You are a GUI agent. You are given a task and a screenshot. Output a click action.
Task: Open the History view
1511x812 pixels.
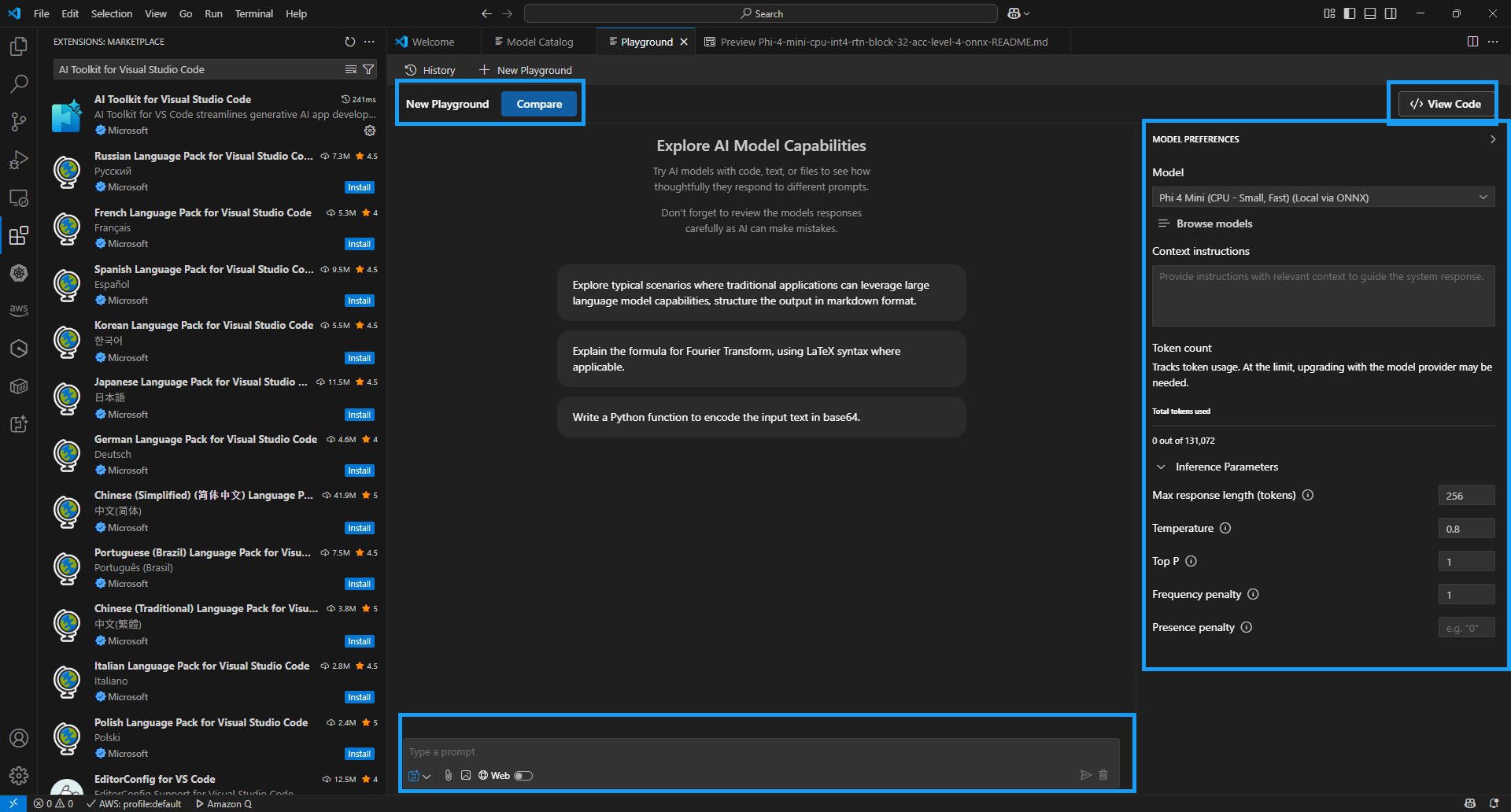[x=430, y=70]
